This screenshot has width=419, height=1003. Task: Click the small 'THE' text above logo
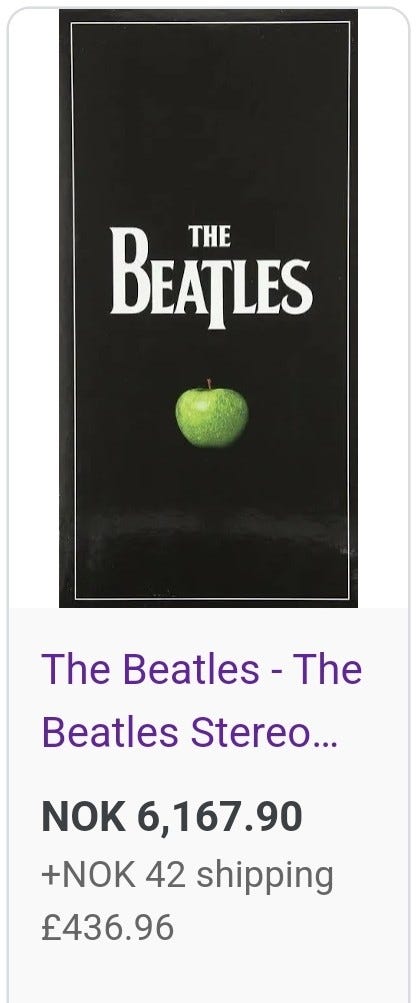(209, 236)
